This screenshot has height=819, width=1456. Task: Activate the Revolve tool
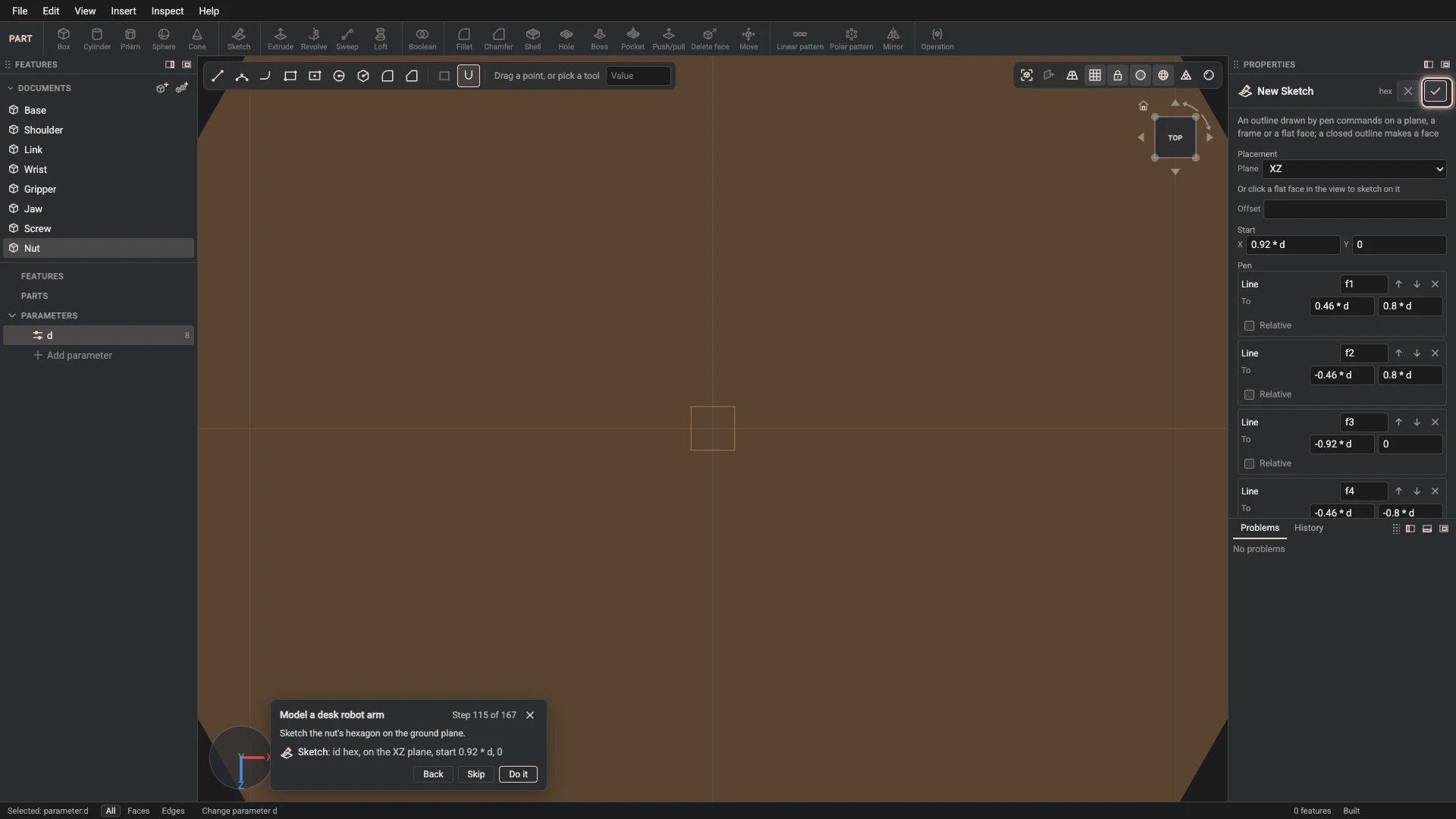coord(314,39)
